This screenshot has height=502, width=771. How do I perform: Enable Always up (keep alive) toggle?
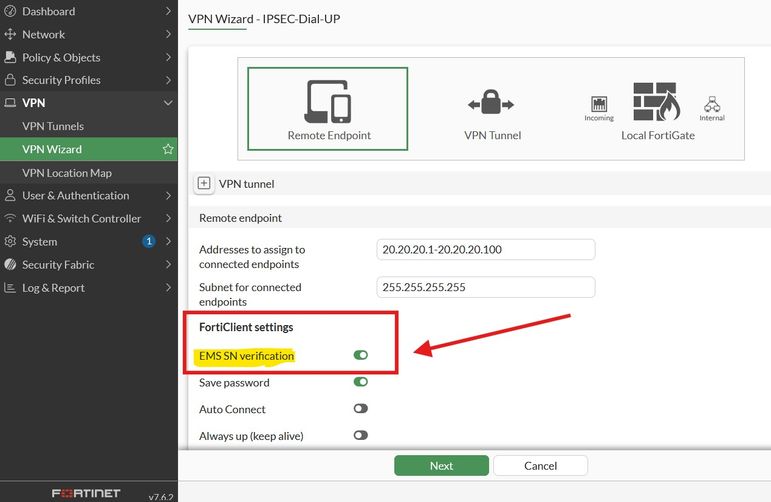click(360, 435)
